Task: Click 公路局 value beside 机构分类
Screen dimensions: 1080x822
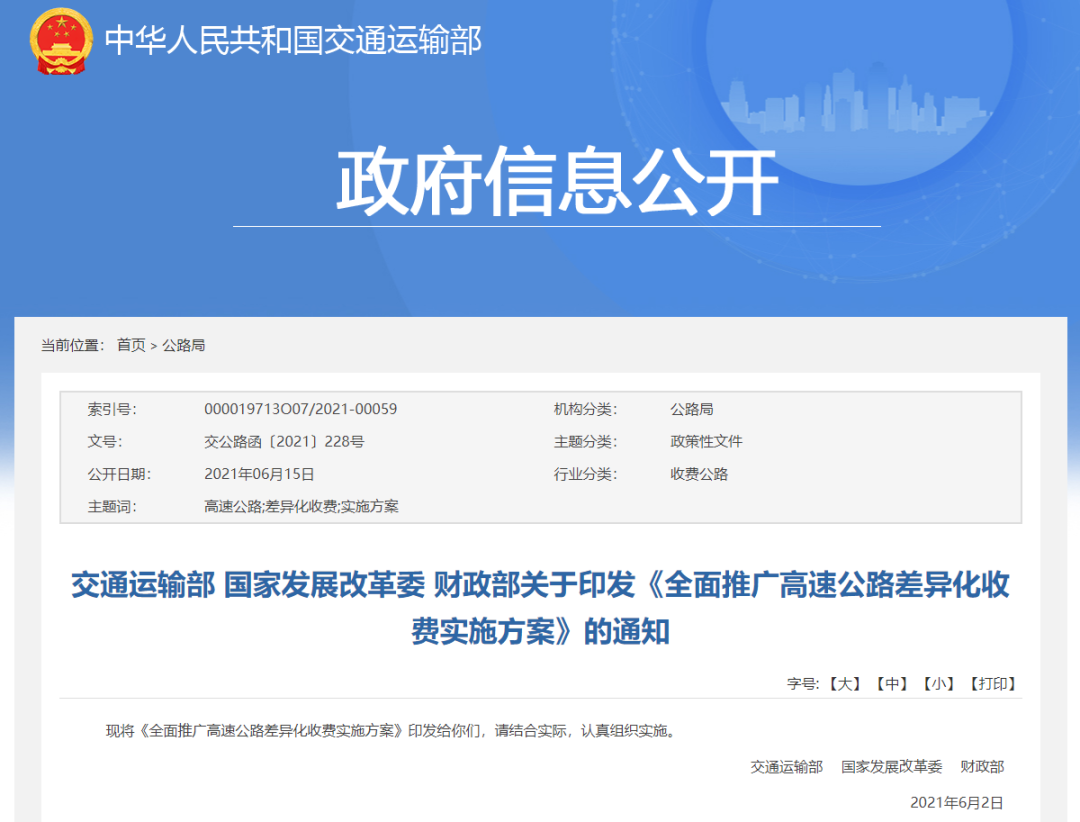Action: click(x=692, y=409)
